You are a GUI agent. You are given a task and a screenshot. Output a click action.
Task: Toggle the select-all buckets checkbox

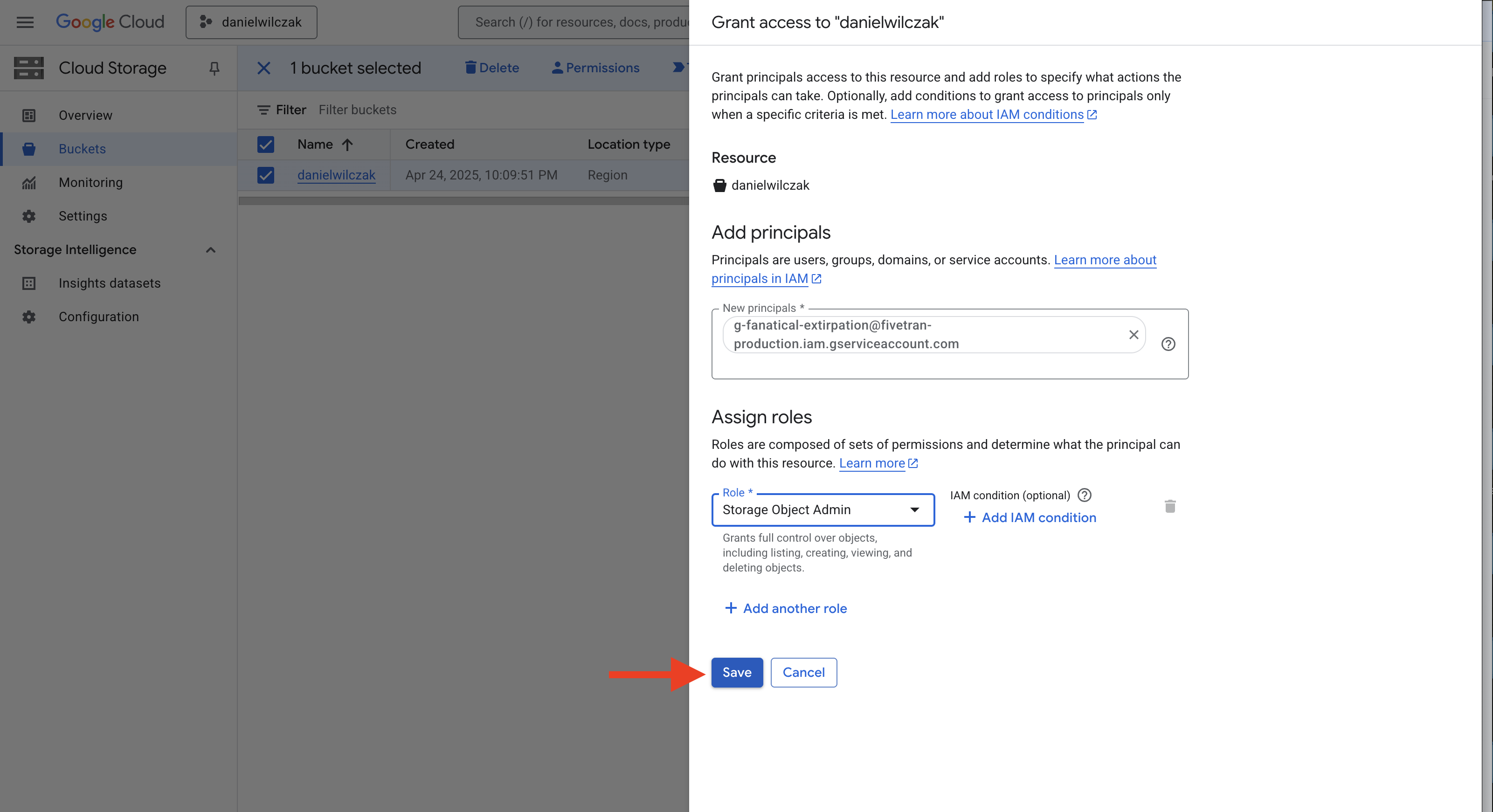[x=265, y=145]
